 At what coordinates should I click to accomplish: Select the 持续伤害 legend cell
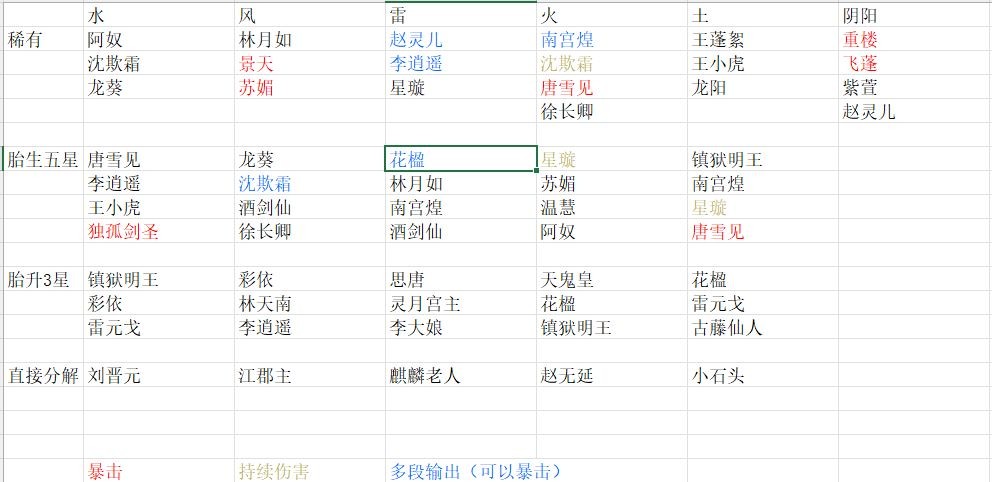coord(310,471)
